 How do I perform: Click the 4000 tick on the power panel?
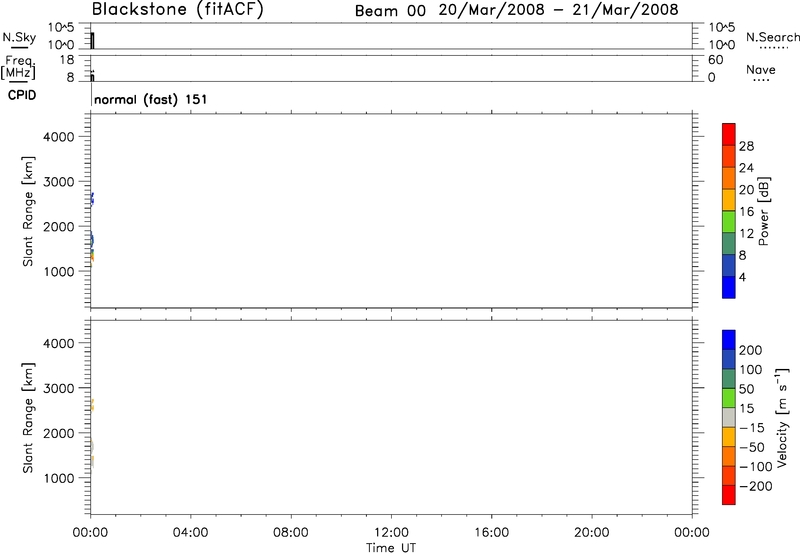pyautogui.click(x=59, y=137)
